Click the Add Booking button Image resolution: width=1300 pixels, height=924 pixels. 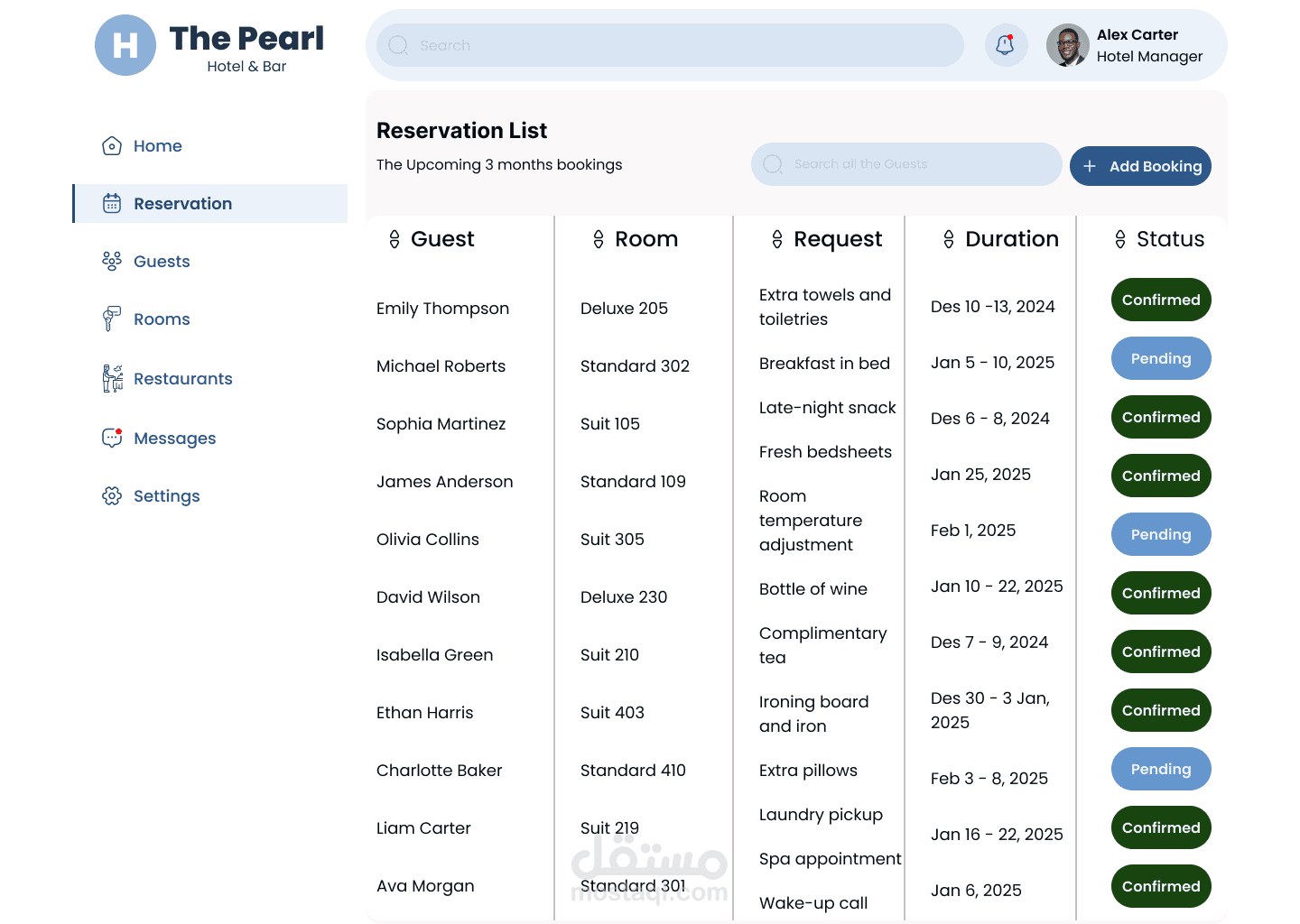coord(1140,166)
